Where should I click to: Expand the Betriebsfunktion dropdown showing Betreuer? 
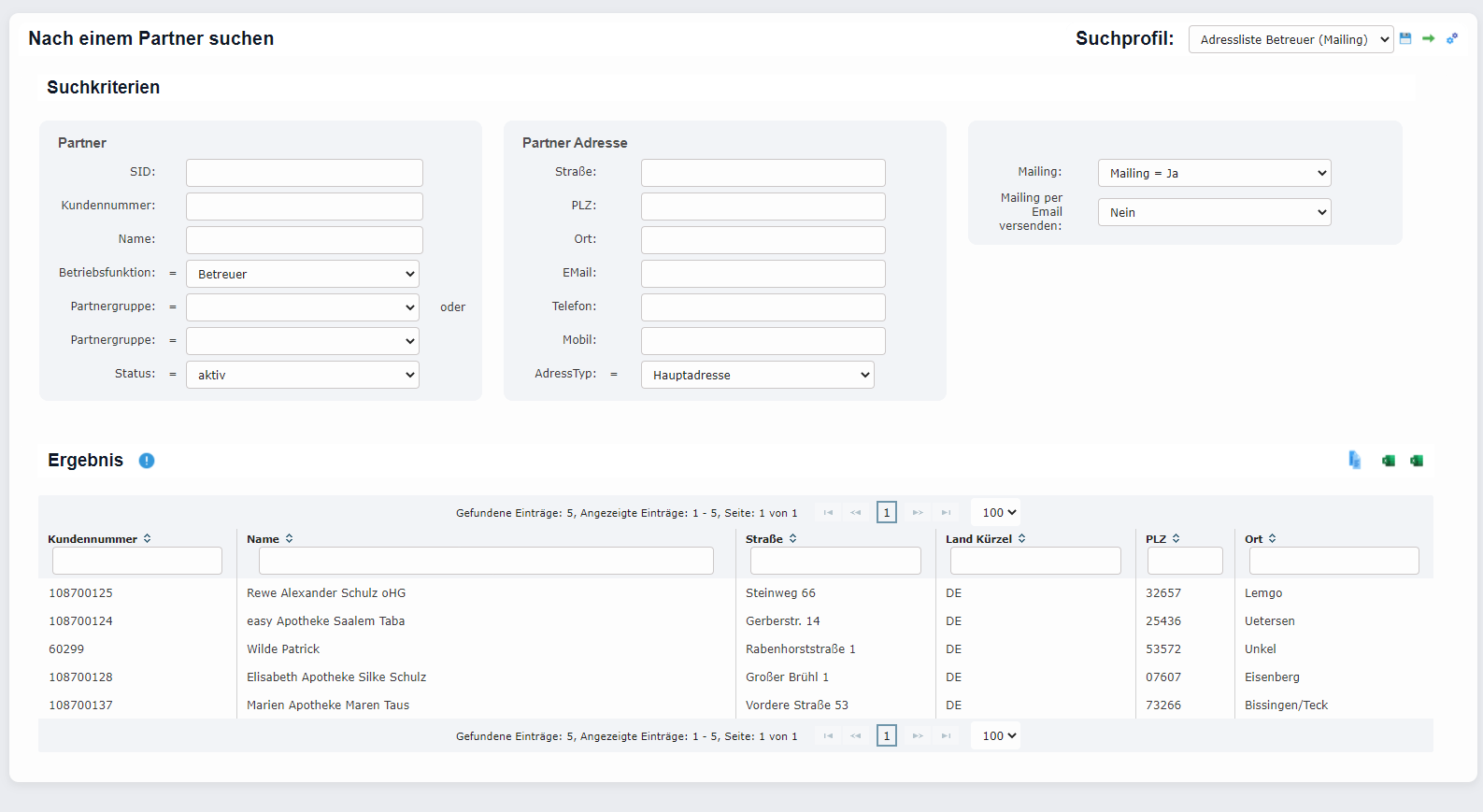[x=303, y=274]
